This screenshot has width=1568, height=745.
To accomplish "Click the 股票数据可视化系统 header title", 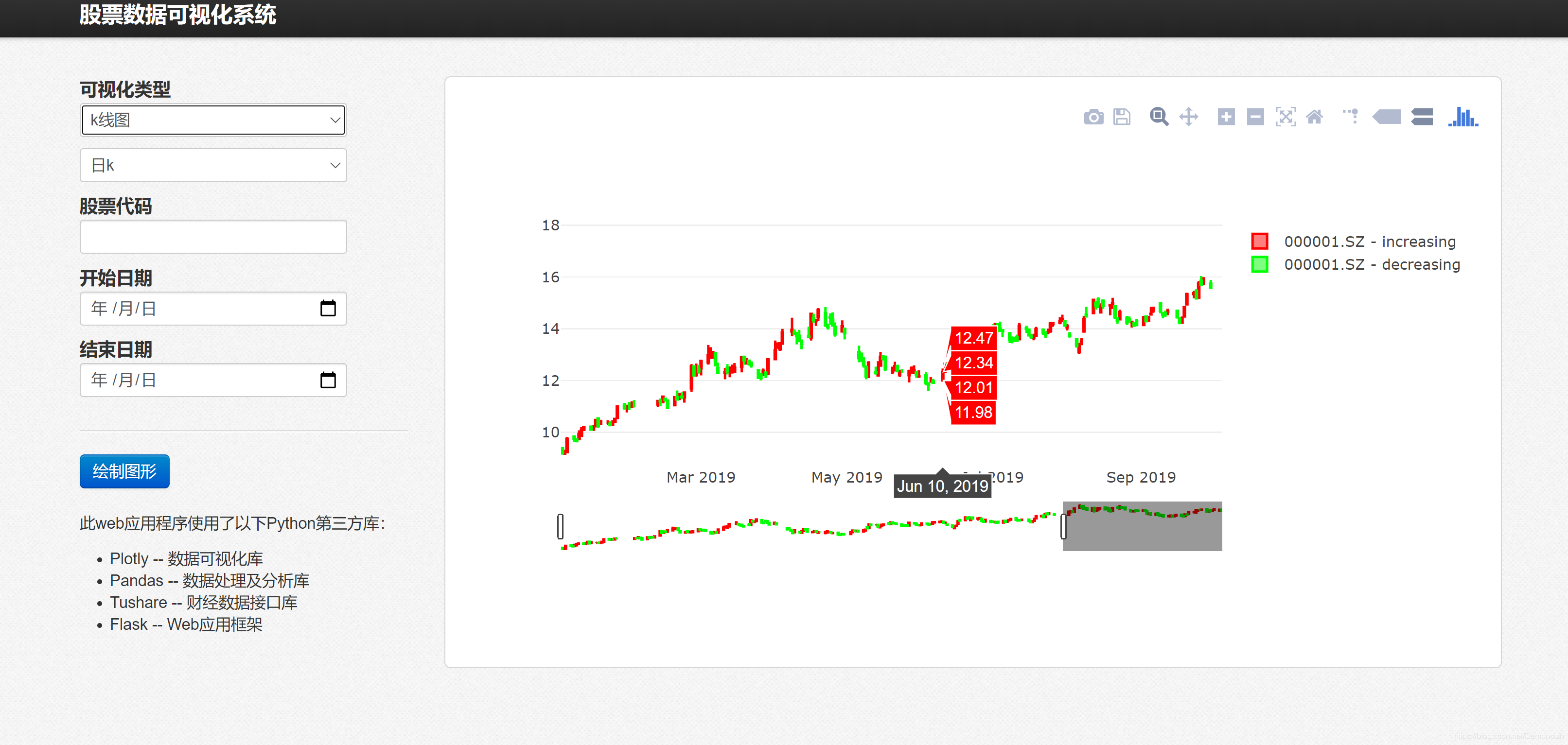I will (177, 15).
